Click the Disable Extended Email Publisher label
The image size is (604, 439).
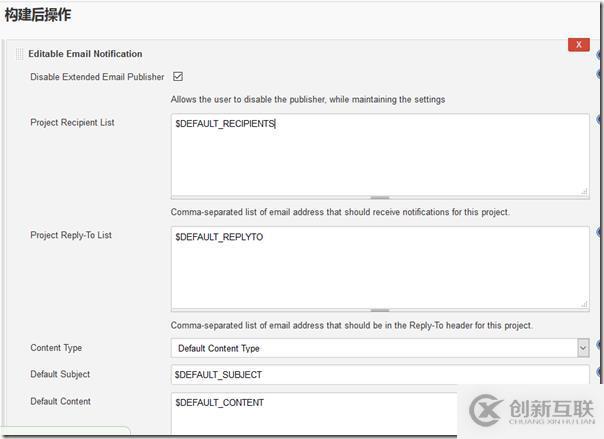point(97,77)
